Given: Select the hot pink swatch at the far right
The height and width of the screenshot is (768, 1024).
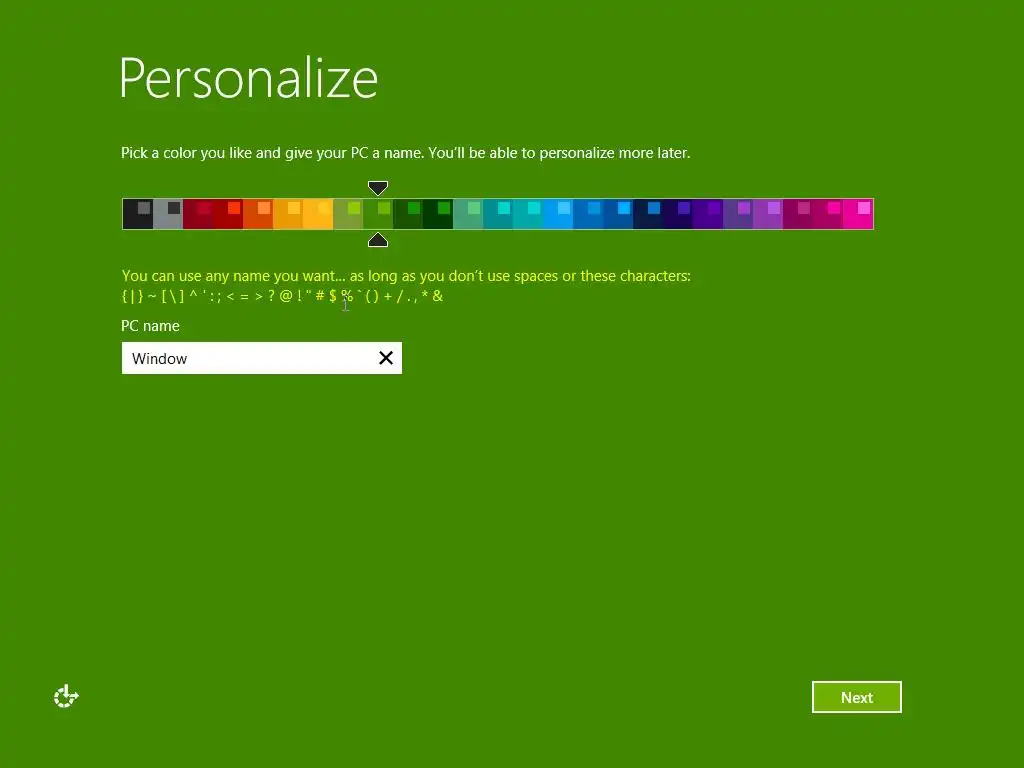Looking at the screenshot, I should tap(858, 214).
